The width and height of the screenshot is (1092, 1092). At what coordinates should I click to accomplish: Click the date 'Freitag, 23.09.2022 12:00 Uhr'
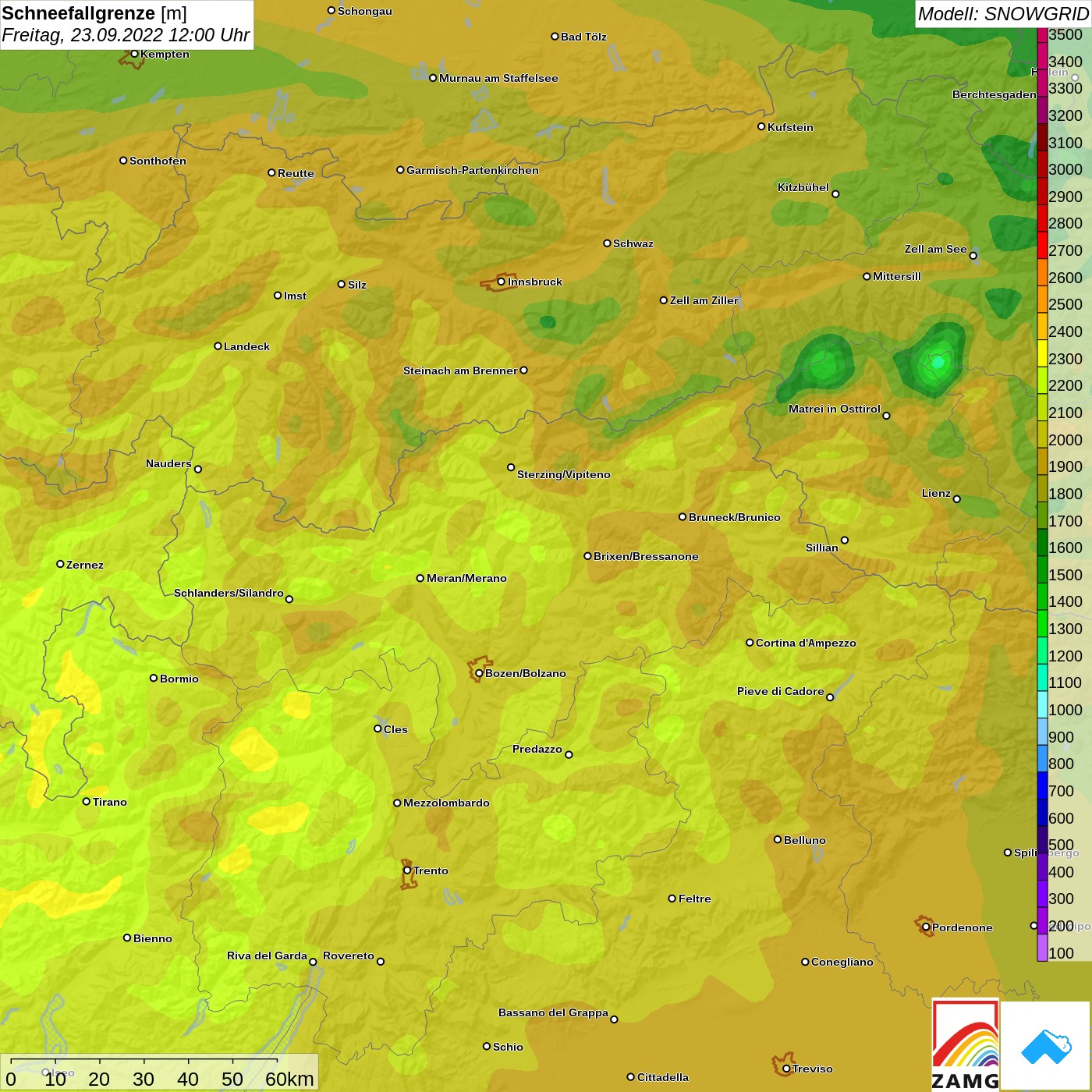(126, 35)
